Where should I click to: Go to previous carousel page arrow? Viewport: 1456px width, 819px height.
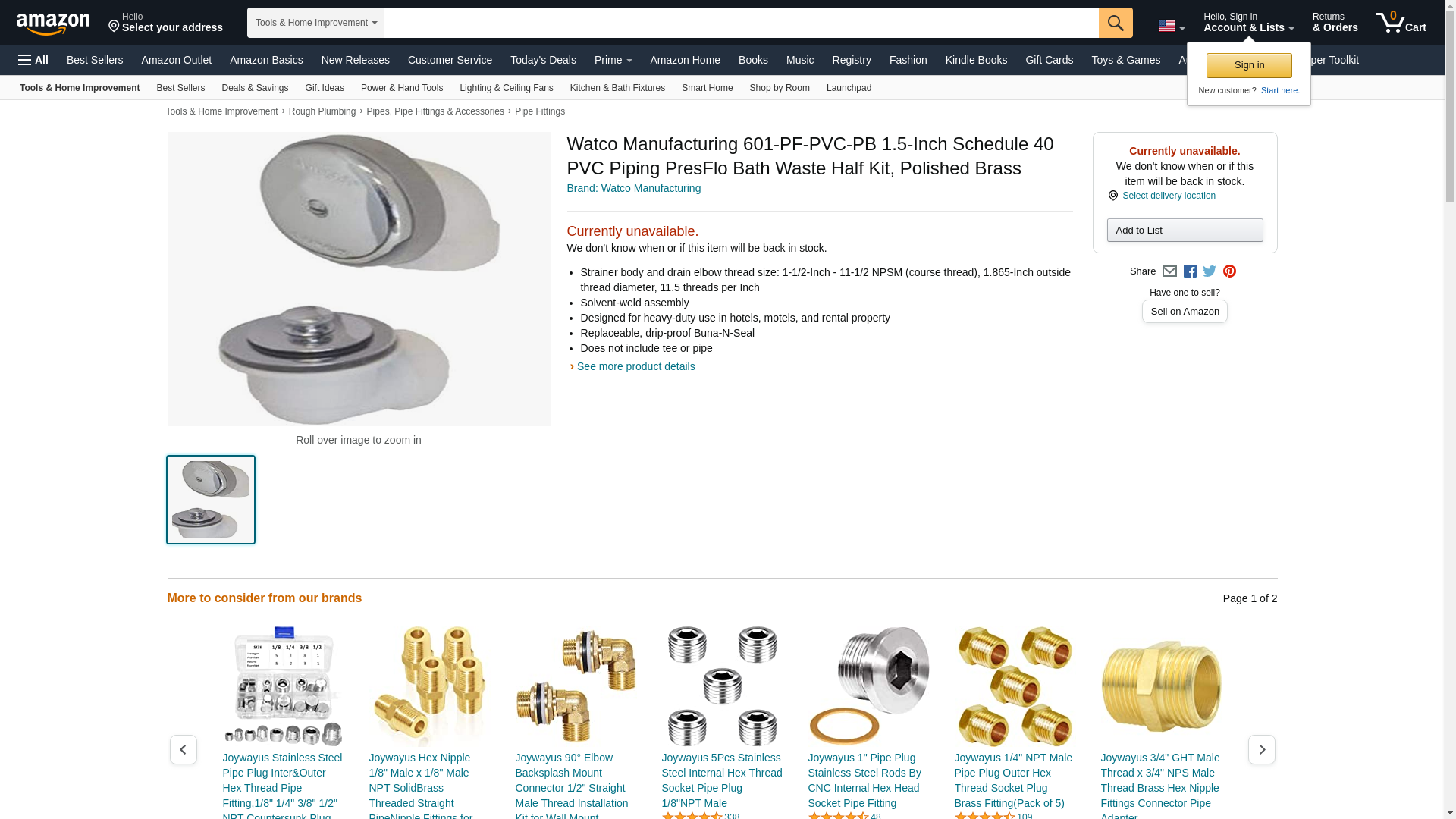click(184, 749)
